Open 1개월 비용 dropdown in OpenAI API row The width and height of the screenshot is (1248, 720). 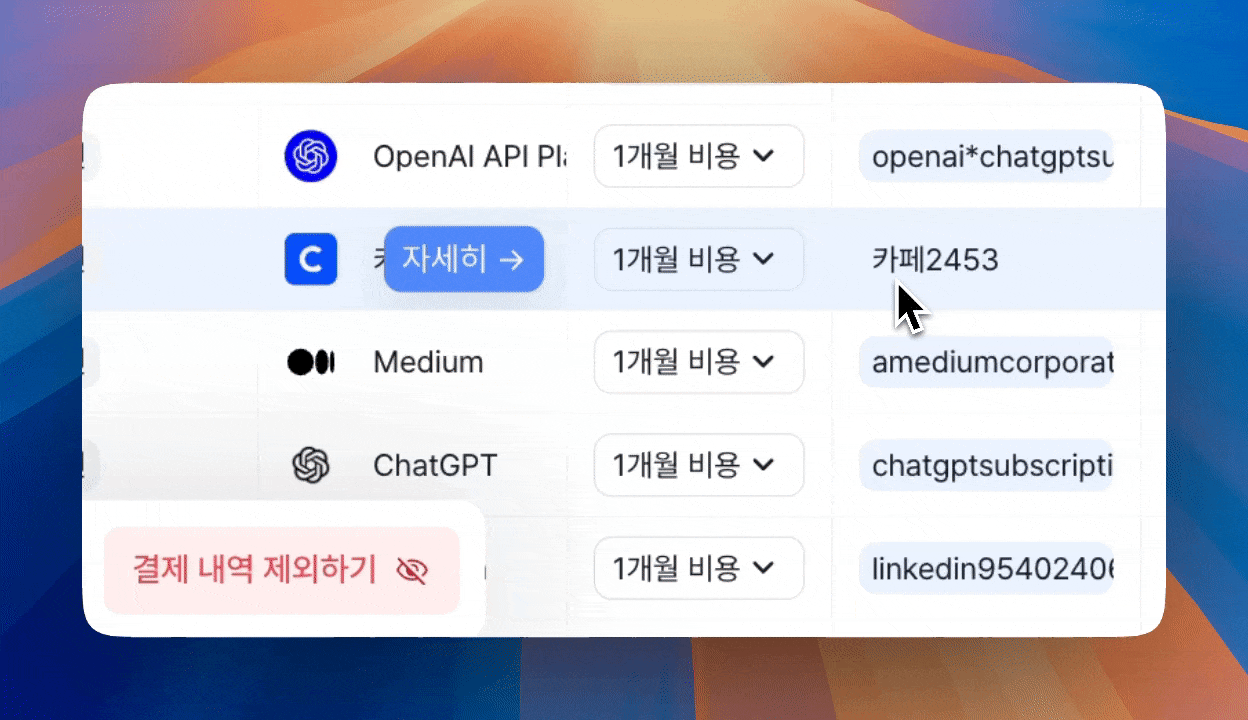(698, 156)
